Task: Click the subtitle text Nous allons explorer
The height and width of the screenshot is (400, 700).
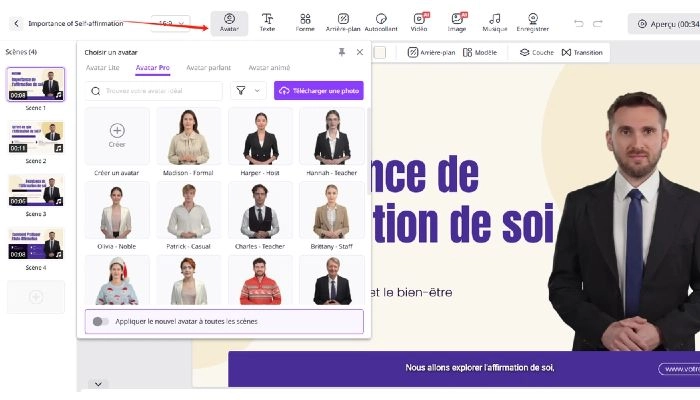Action: tap(480, 368)
